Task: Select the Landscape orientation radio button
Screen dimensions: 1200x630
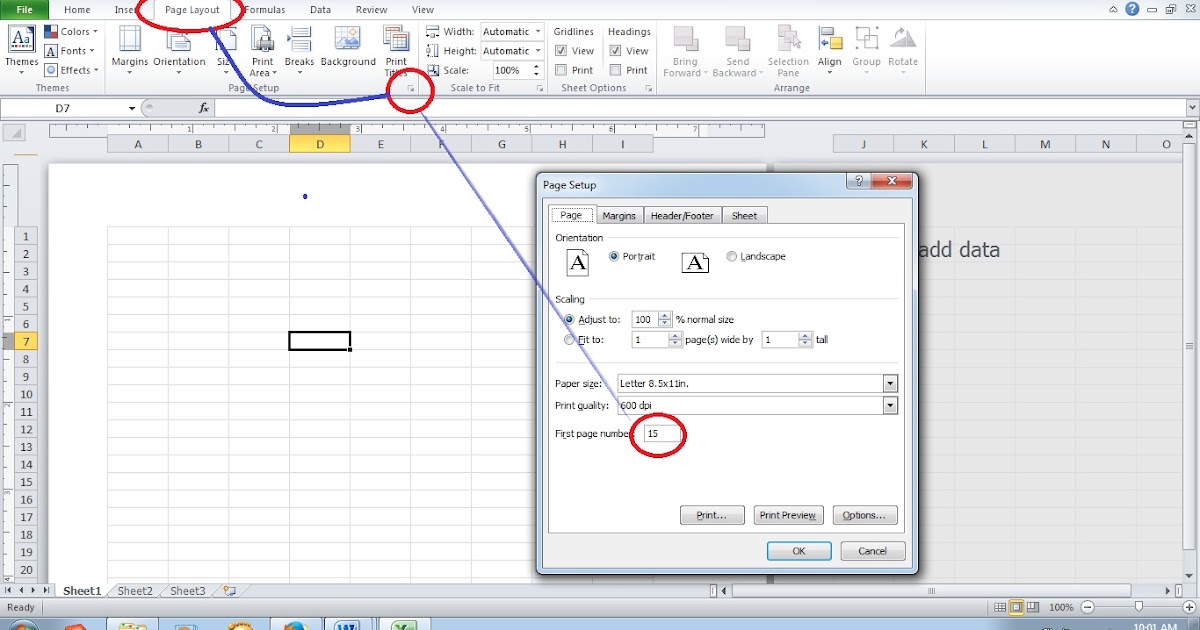Action: pos(732,256)
